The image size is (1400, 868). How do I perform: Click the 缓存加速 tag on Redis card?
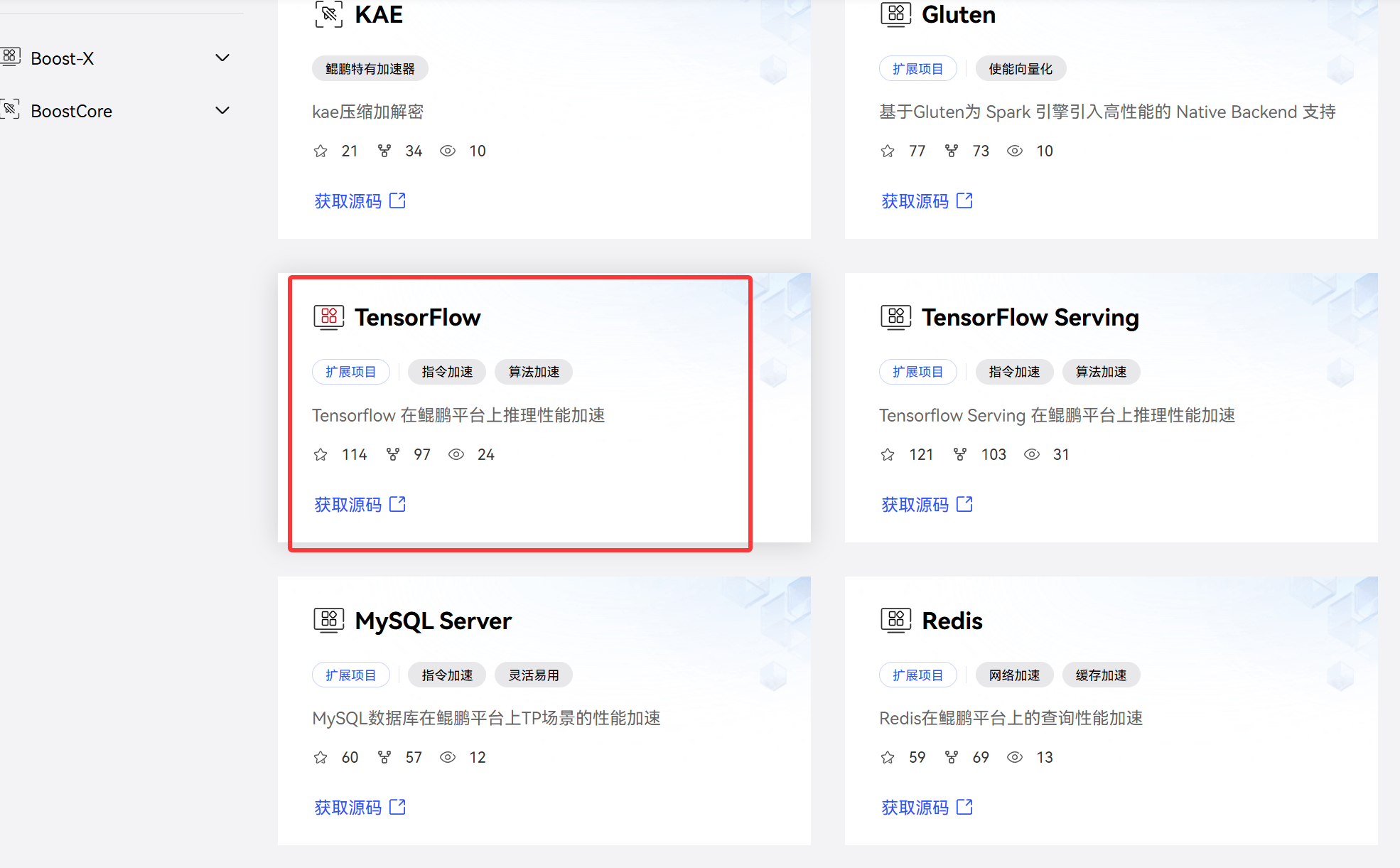click(x=1101, y=675)
